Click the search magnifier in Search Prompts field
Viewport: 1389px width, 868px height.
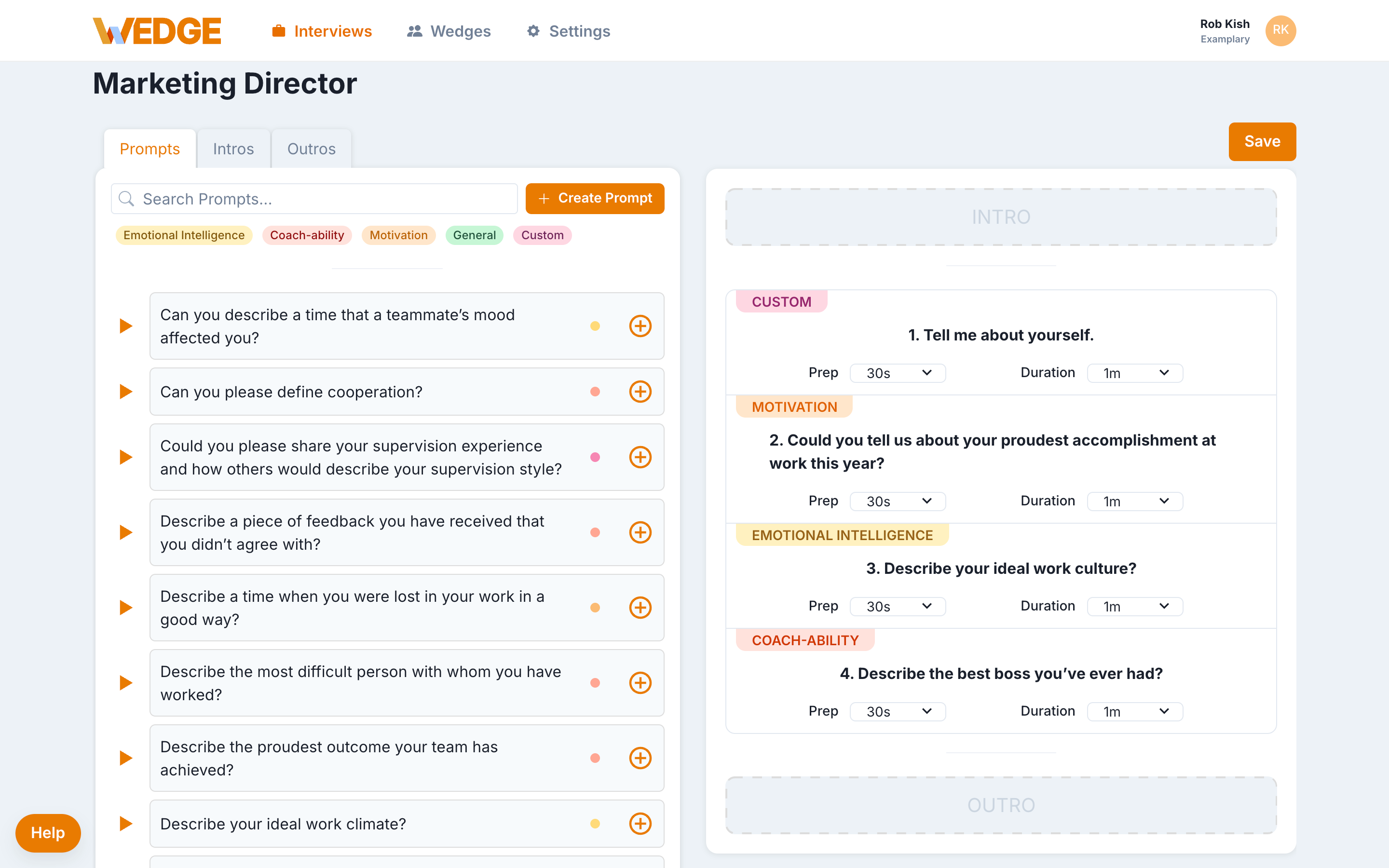coord(127,199)
